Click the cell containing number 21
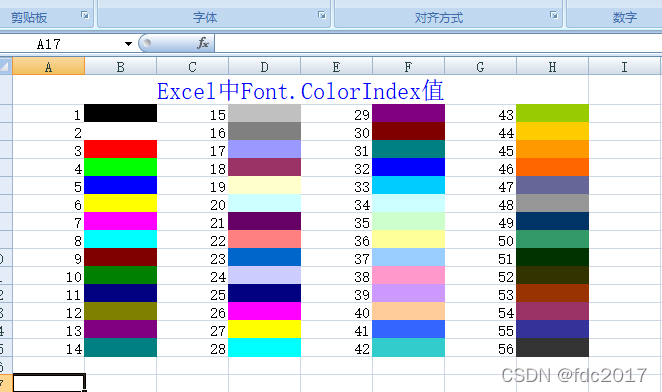Screen dimensions: 662x392 coord(193,221)
